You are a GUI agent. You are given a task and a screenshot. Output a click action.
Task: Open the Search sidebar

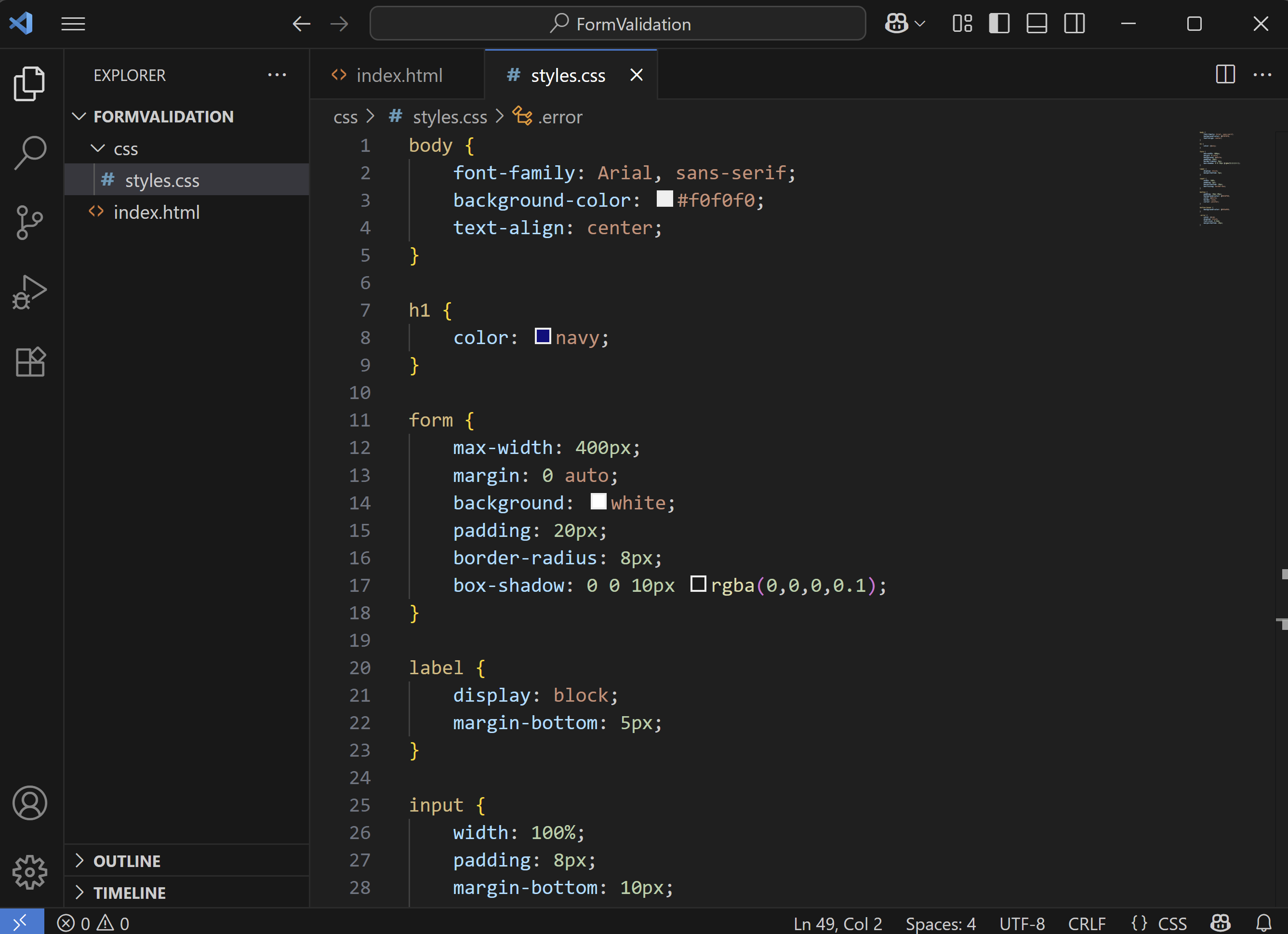[29, 152]
